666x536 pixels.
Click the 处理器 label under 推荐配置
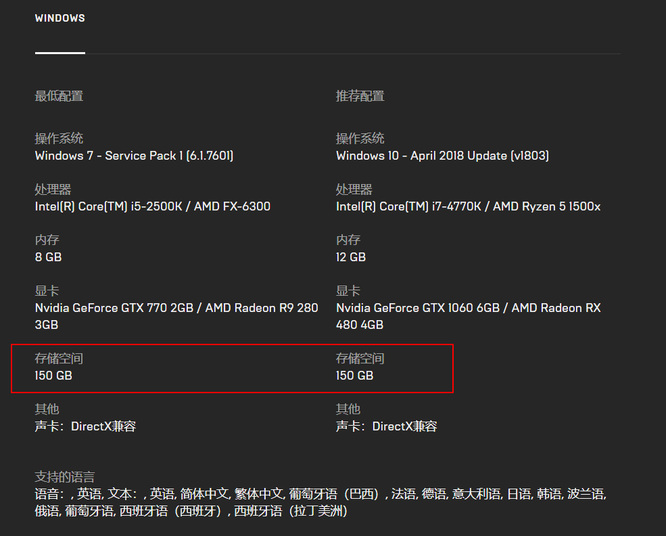(354, 190)
